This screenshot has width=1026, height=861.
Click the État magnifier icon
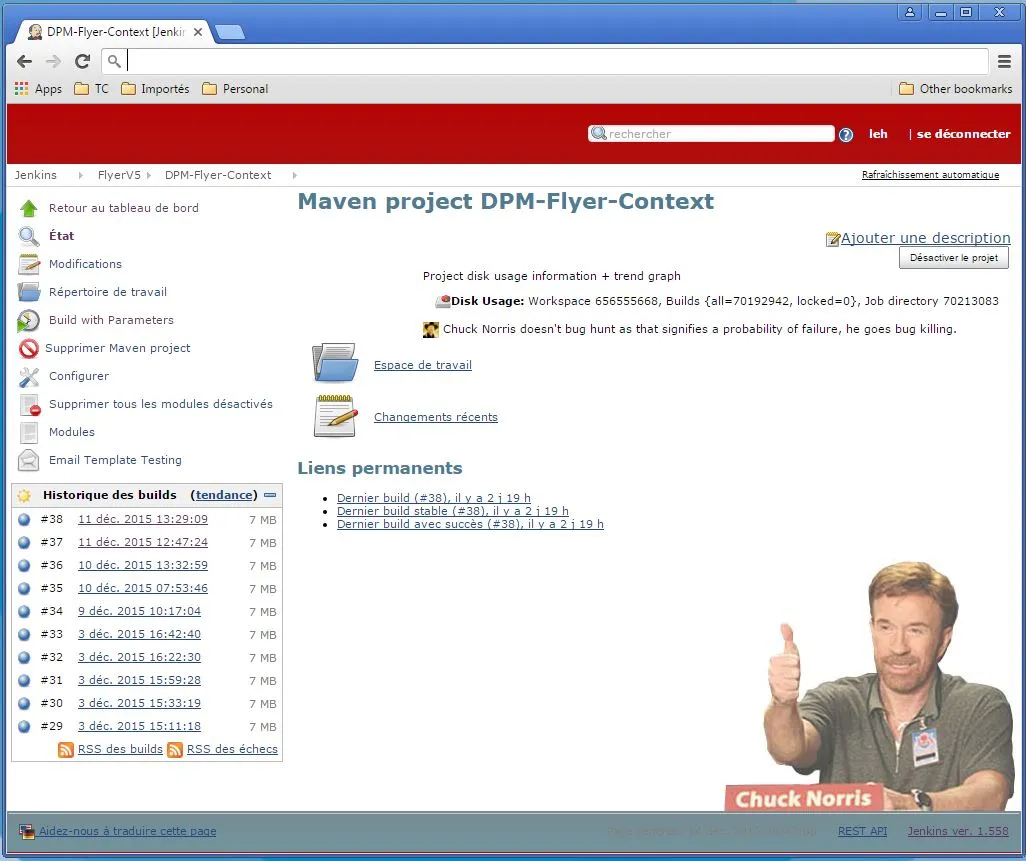[28, 236]
